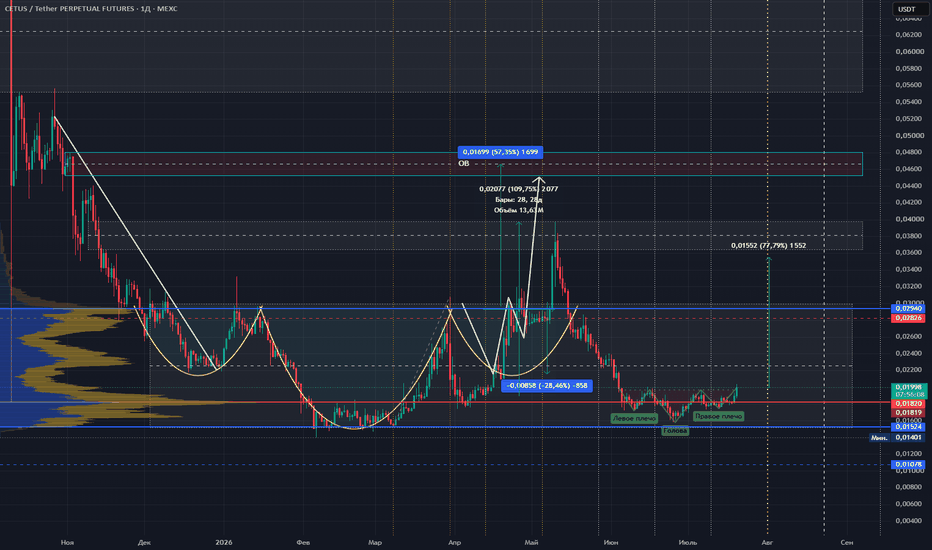The image size is (932, 550).
Task: Click the Ноя month on time axis
Action: coord(67,542)
